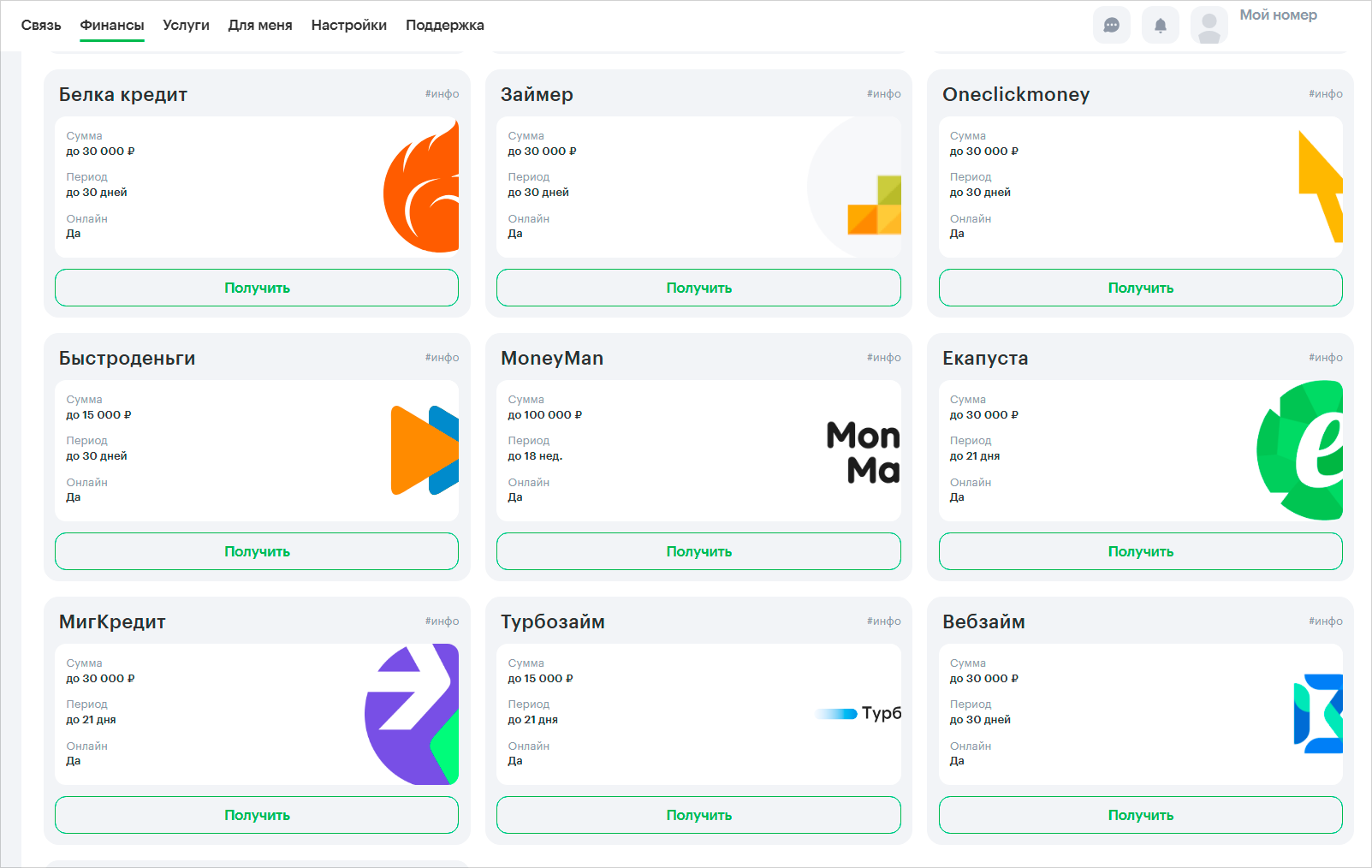Open the Услуги menu item

pyautogui.click(x=186, y=26)
